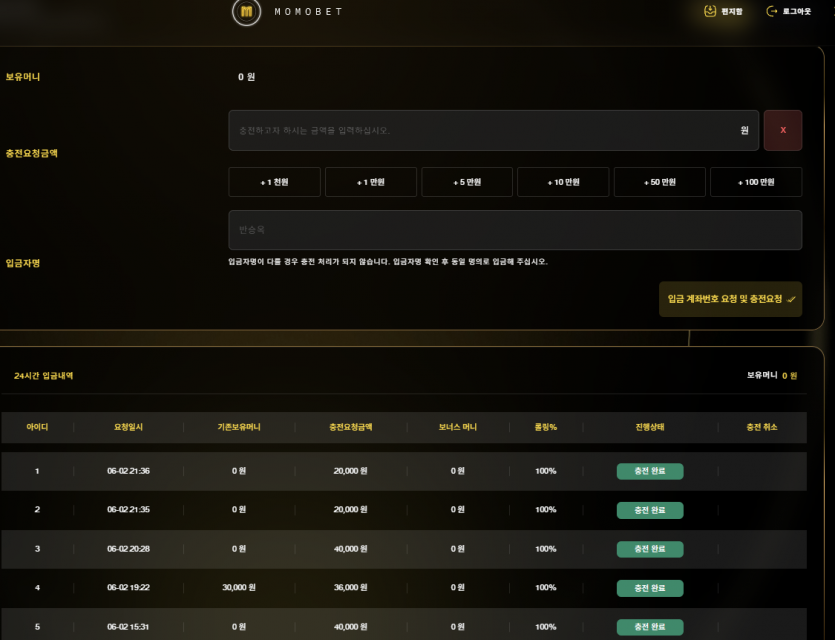Add +50 만원 to amount
The image size is (835, 640).
pyautogui.click(x=660, y=182)
